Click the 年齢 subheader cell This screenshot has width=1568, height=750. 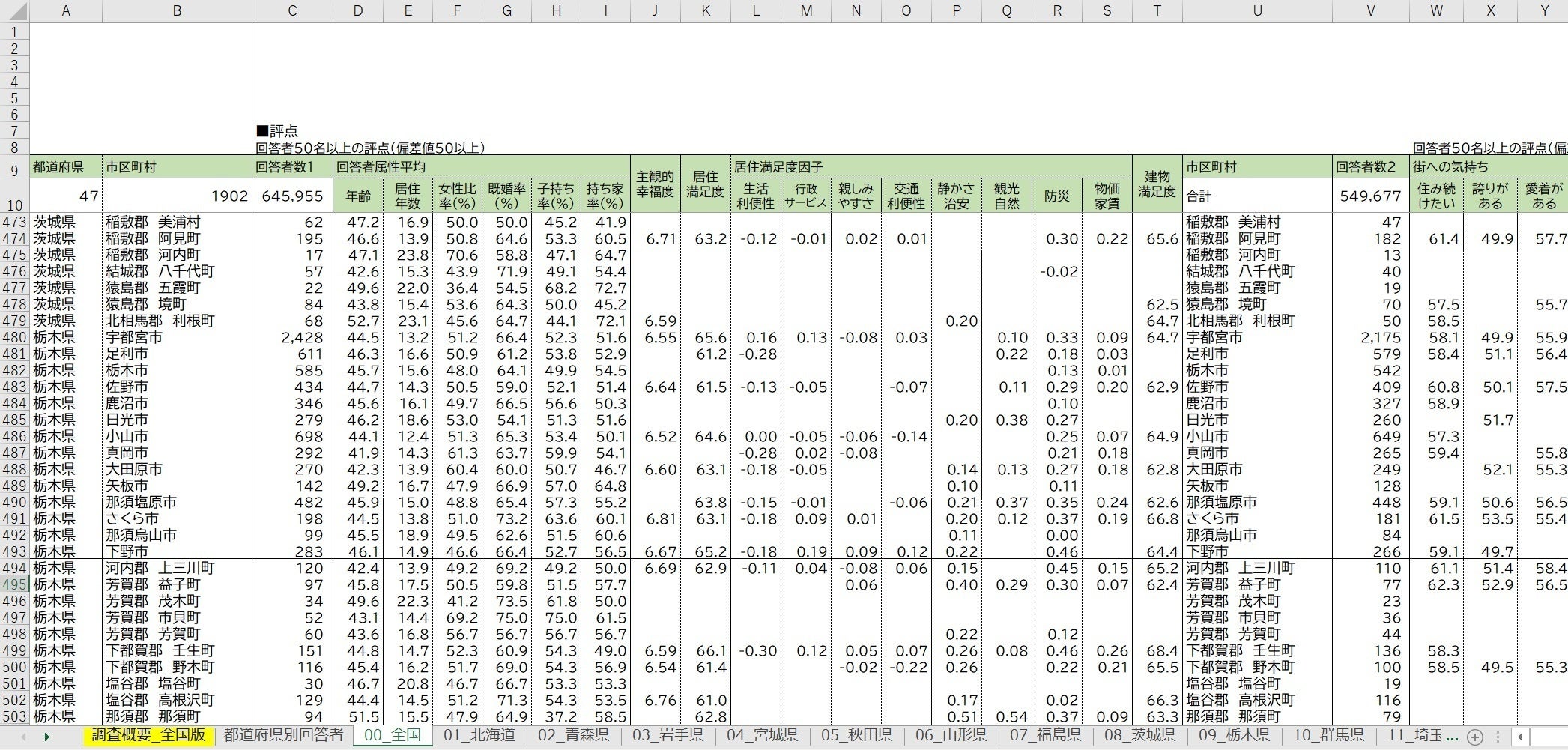(358, 196)
